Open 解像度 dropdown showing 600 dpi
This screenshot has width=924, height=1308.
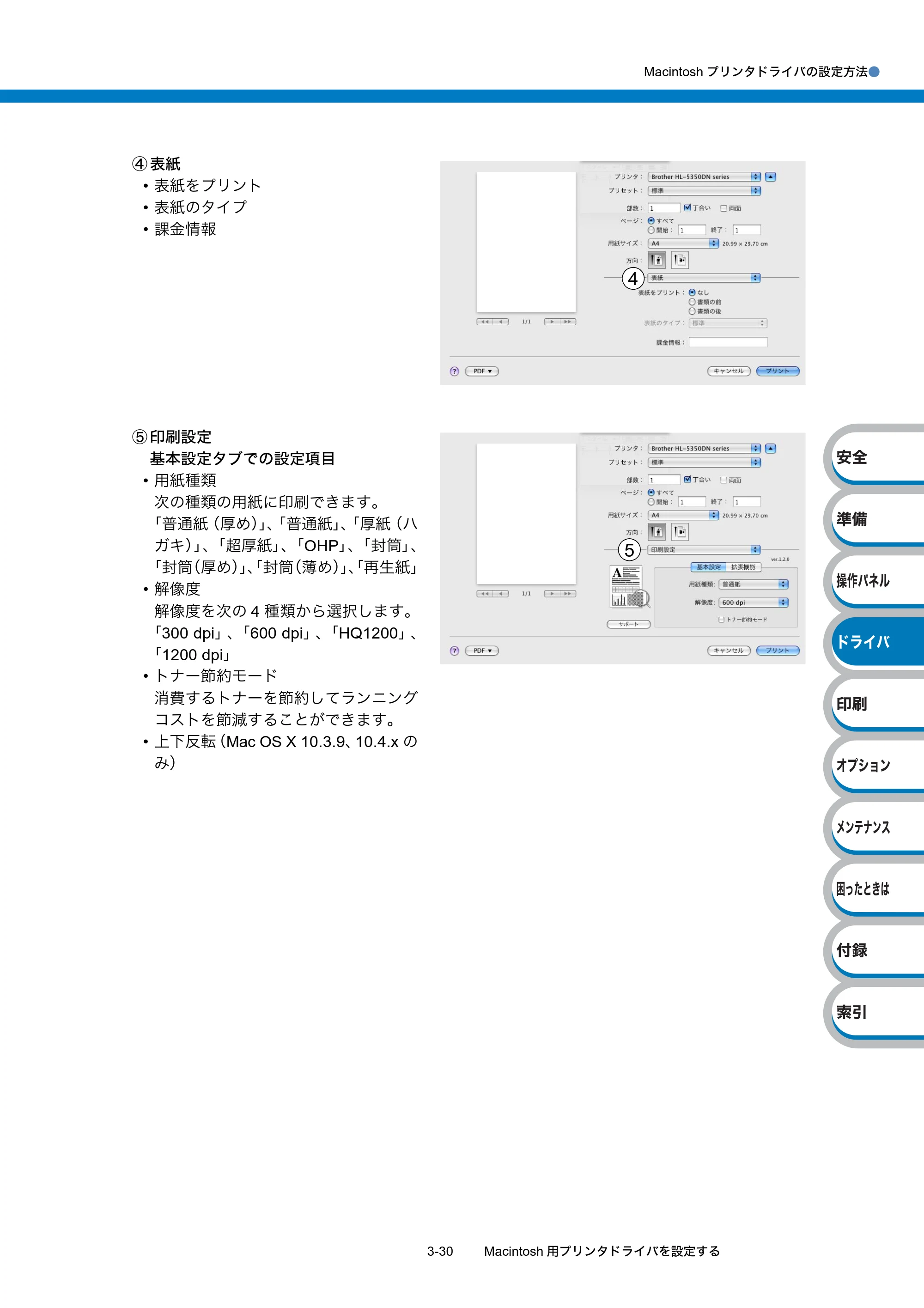click(753, 603)
